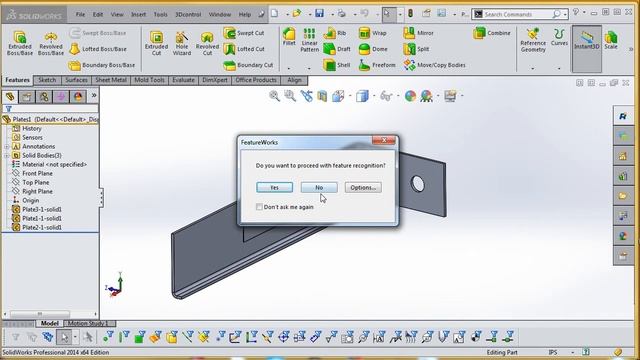Image resolution: width=640 pixels, height=360 pixels.
Task: Click the Zoom to Fit icon
Action: (x=274, y=96)
